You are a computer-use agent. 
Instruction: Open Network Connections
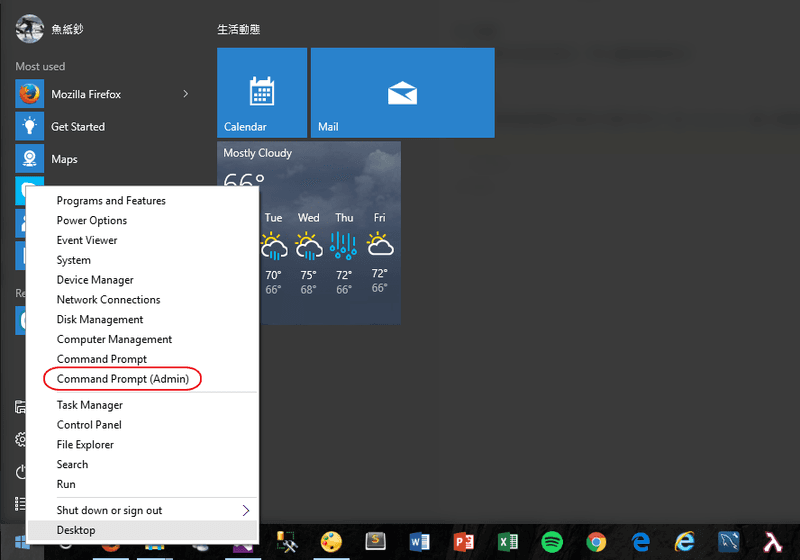pos(108,300)
